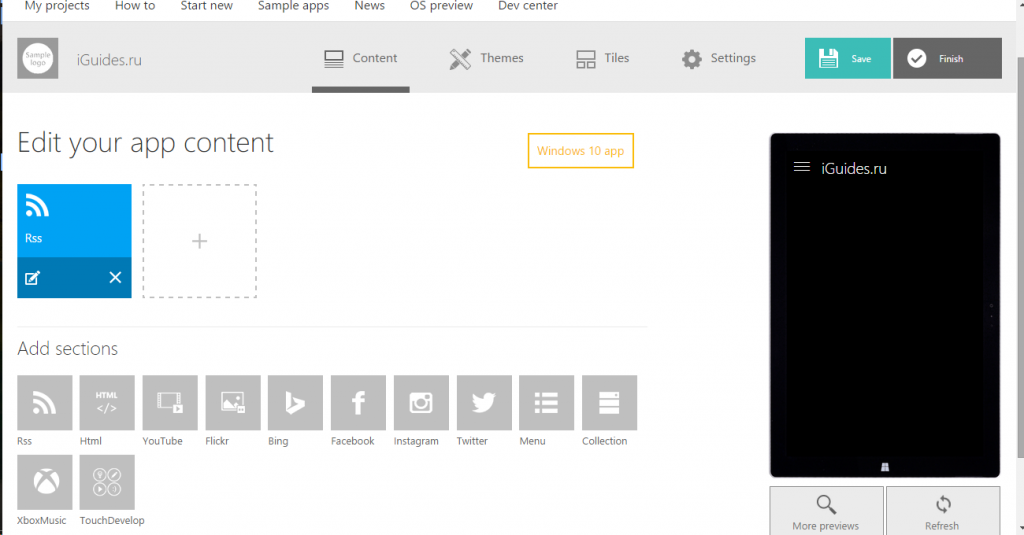This screenshot has height=535, width=1024.
Task: Open the How to menu
Action: click(135, 7)
